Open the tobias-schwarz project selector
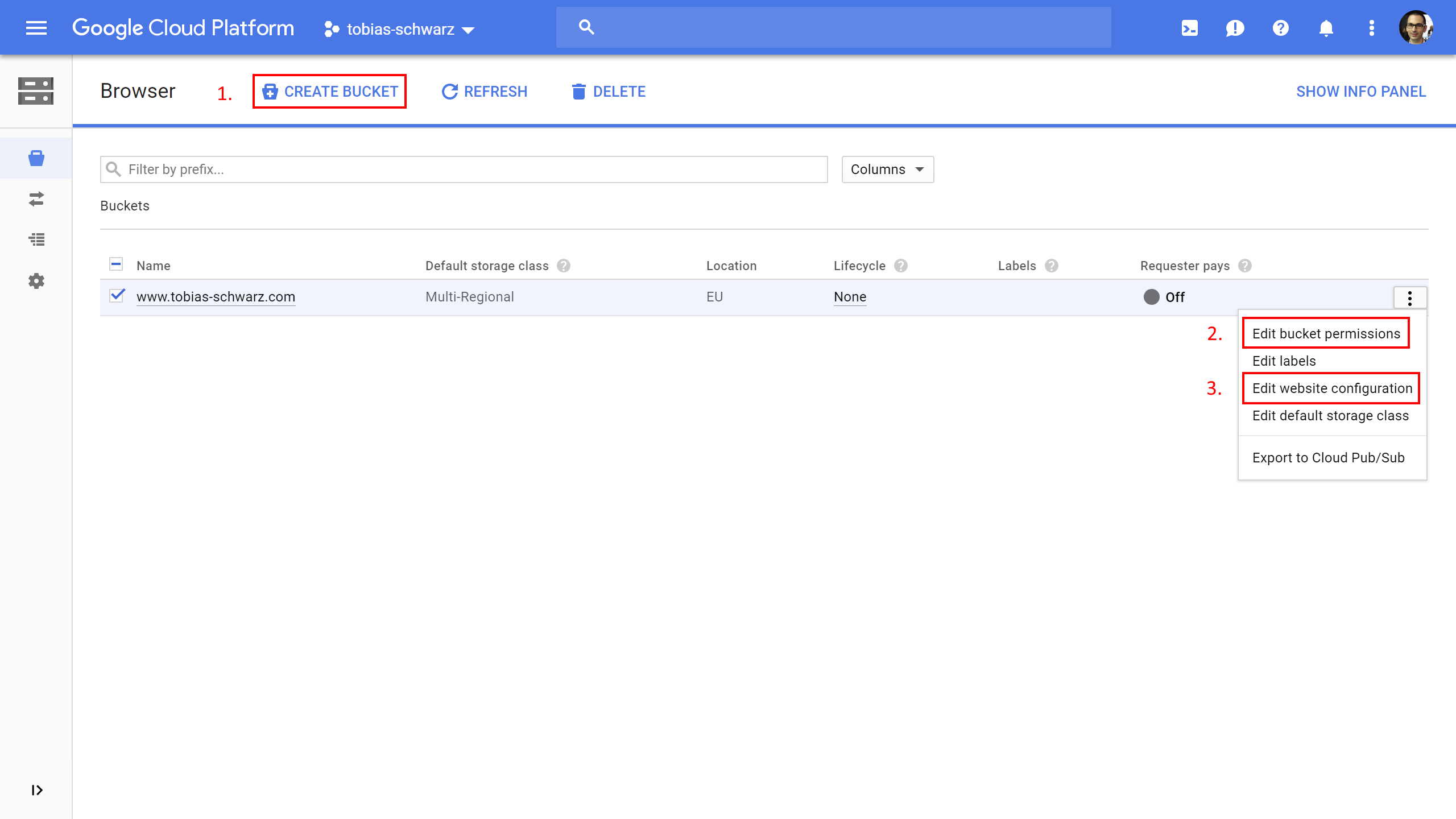Screen dimensions: 1456x819 click(x=399, y=29)
